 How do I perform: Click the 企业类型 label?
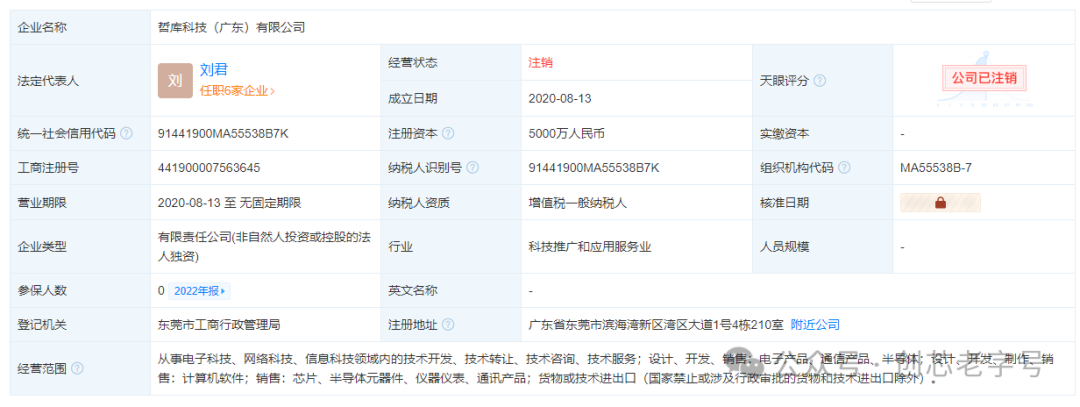[x=41, y=247]
